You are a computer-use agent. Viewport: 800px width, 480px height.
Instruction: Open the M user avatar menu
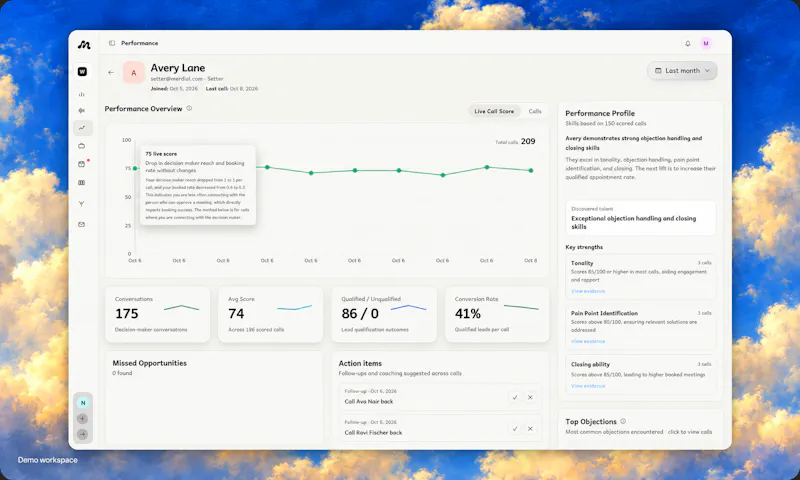coord(706,44)
